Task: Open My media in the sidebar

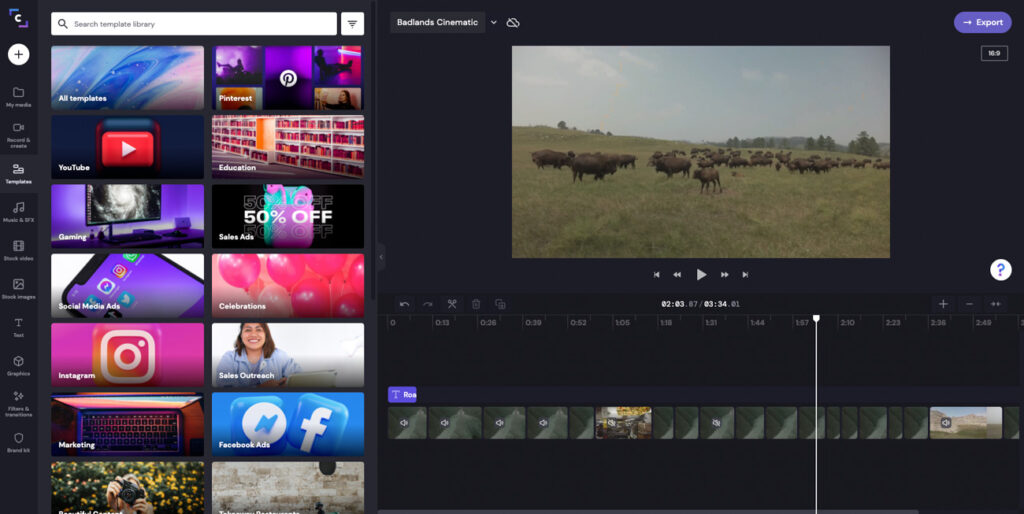Action: [x=18, y=97]
